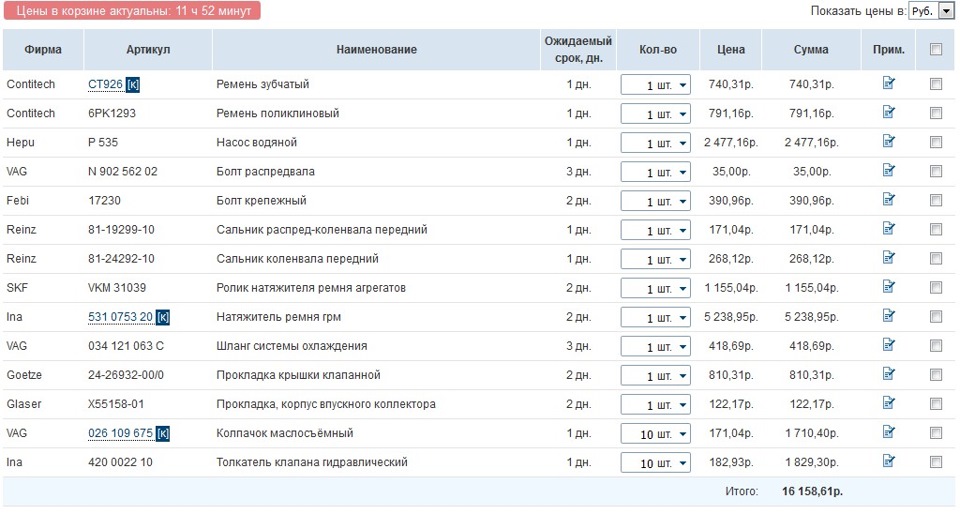
Task: Tick the select-all checkbox in table header
Action: [x=936, y=49]
